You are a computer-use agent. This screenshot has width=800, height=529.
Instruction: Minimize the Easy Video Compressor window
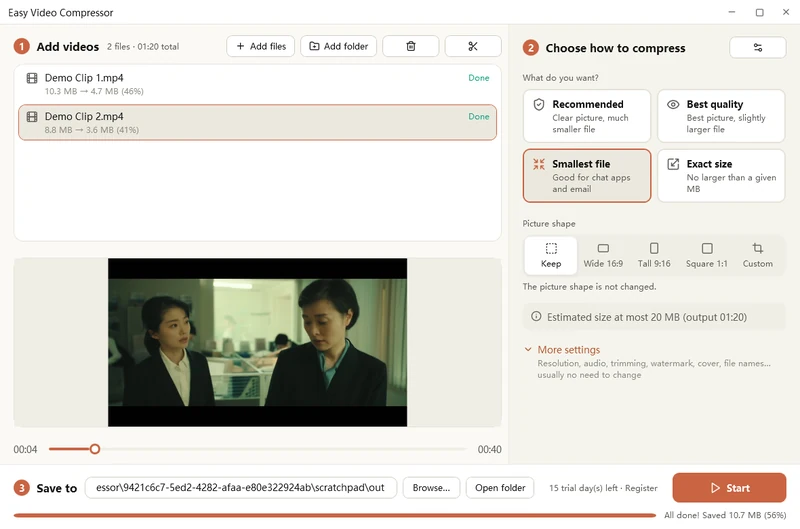coord(732,12)
